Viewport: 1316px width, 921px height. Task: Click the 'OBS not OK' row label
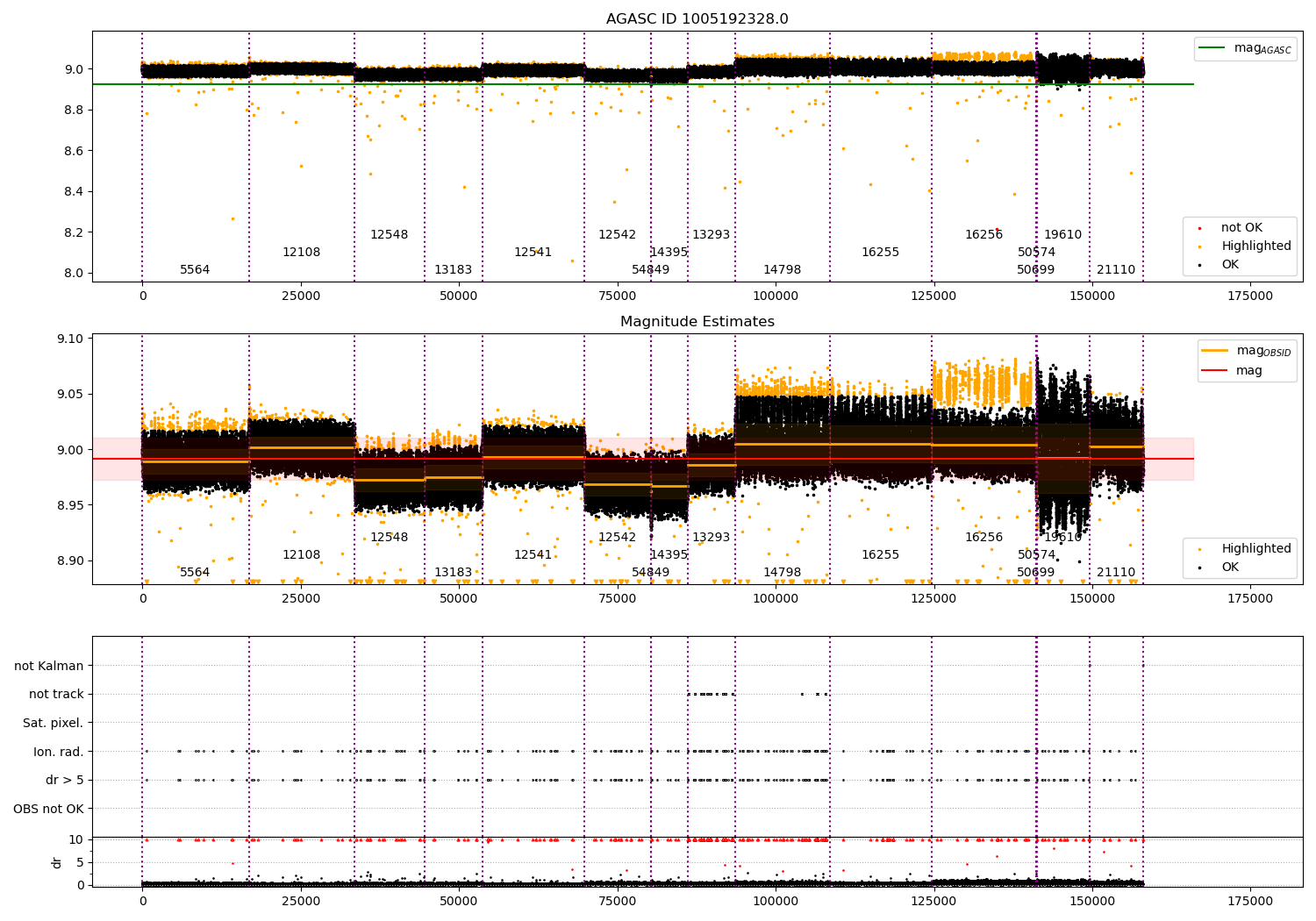(x=49, y=809)
